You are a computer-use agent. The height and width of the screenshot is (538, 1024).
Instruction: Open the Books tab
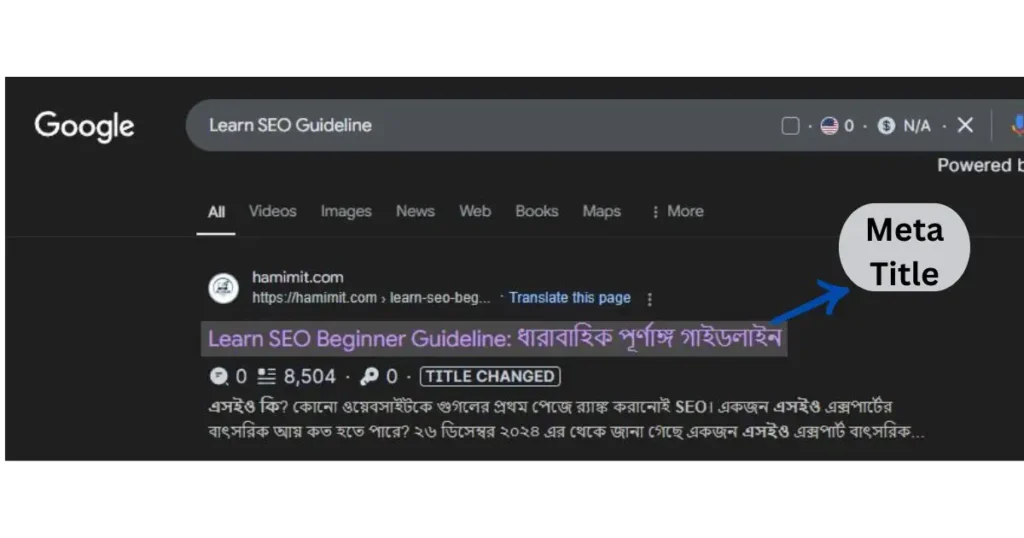(x=537, y=211)
